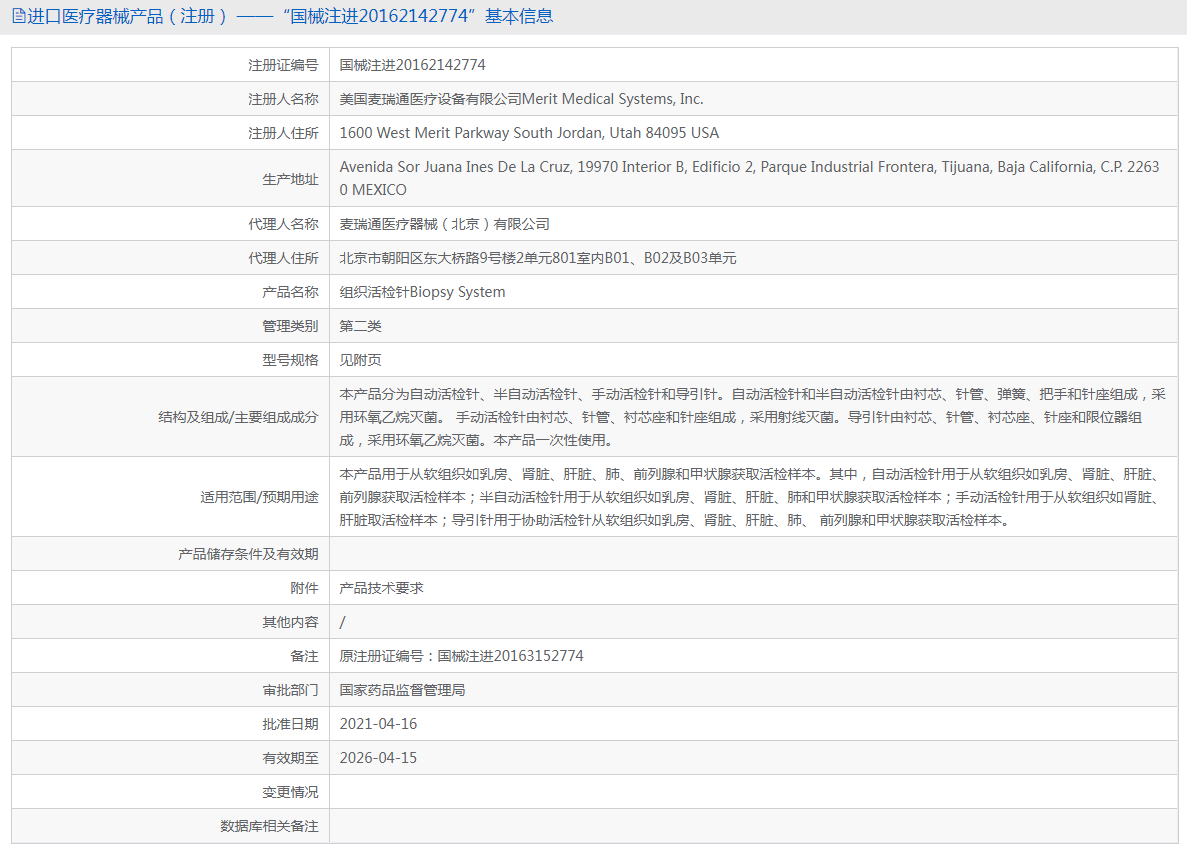The image size is (1187, 852).
Task: Click the 代理人住所 label
Action: tap(283, 258)
